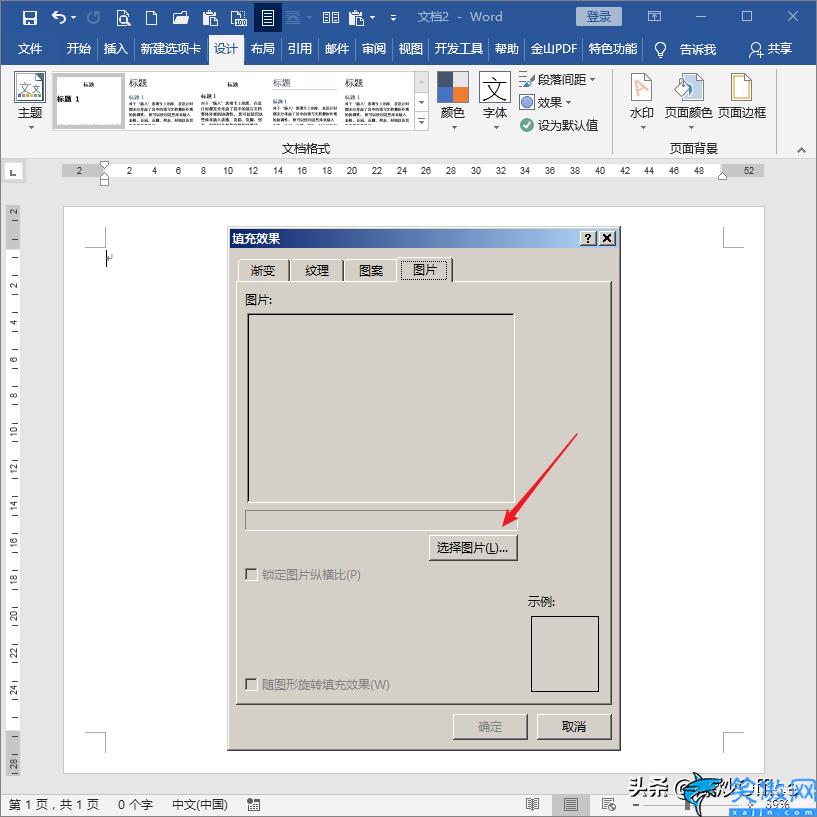Expand the Customize Quick Access Toolbar arrow

(393, 18)
